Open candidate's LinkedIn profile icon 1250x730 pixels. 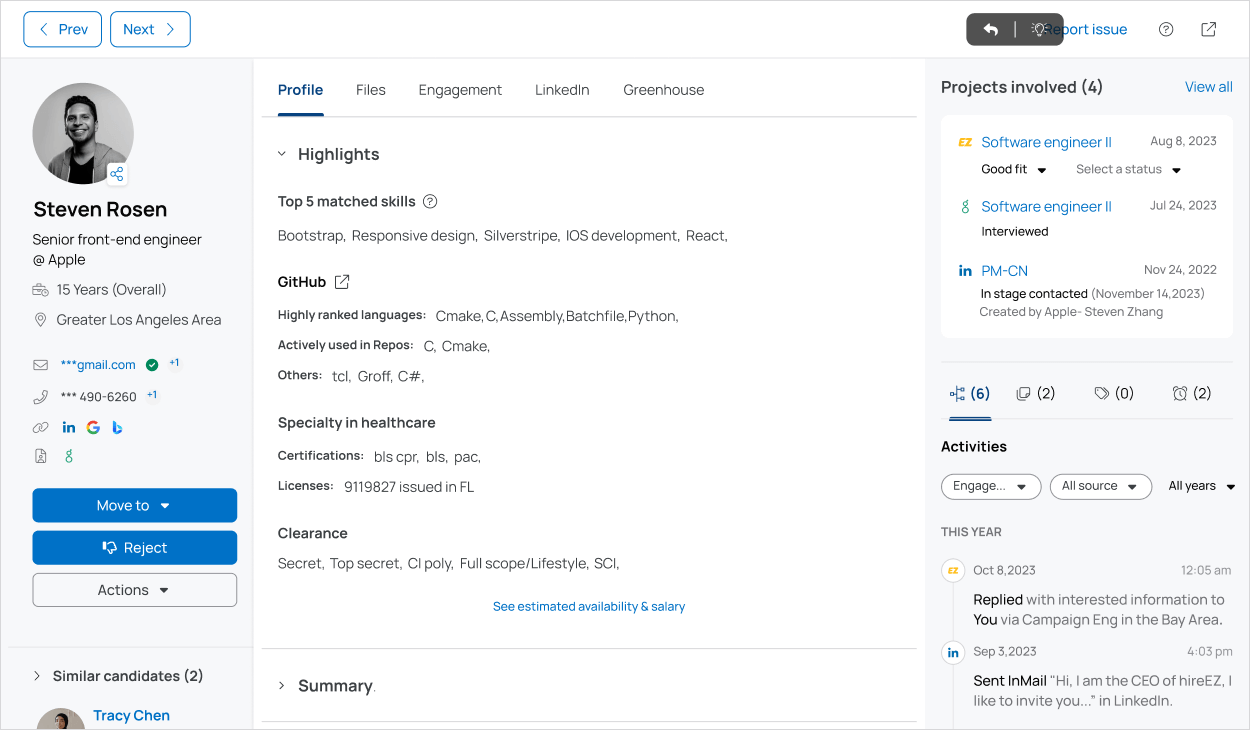(x=69, y=427)
